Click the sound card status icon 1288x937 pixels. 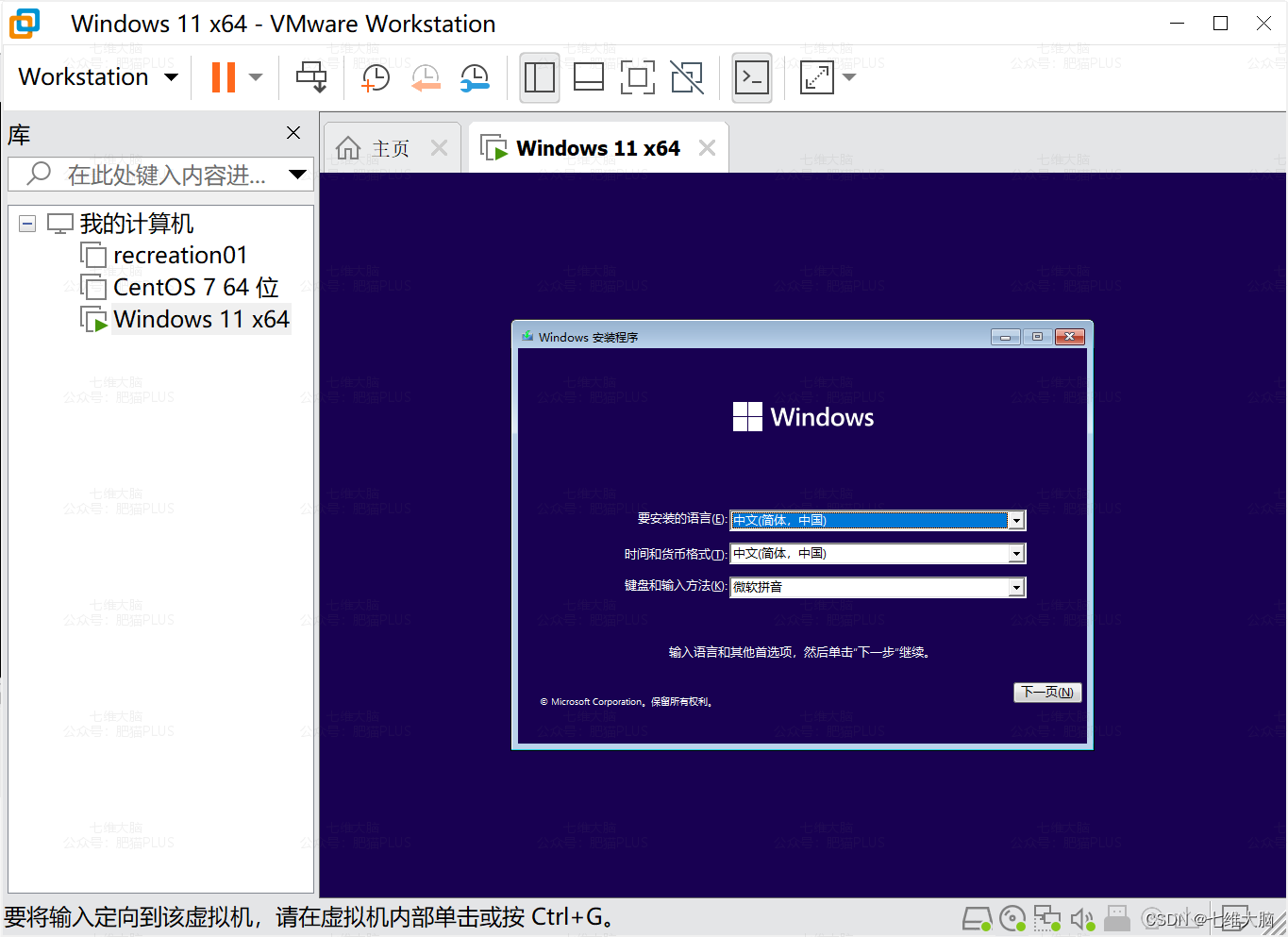coord(1082,918)
